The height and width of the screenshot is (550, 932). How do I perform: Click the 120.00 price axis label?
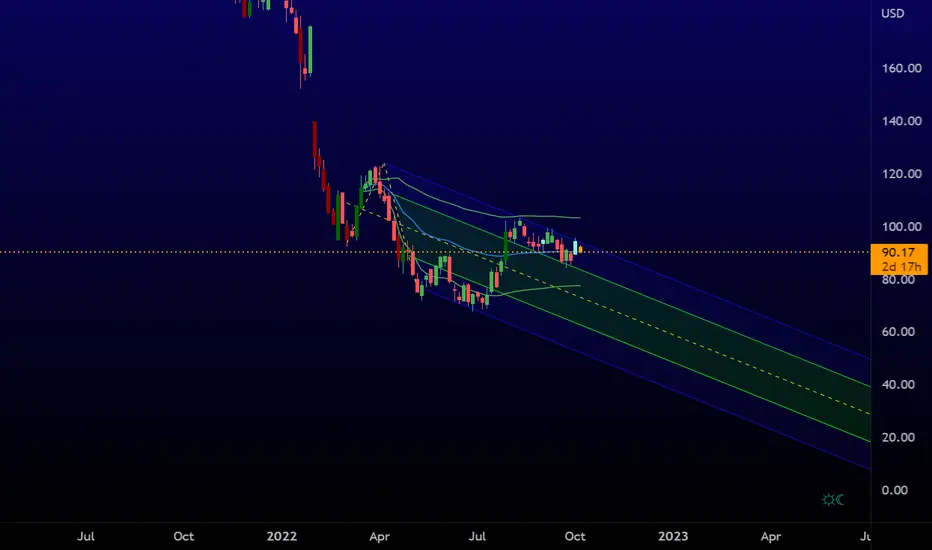click(x=902, y=174)
